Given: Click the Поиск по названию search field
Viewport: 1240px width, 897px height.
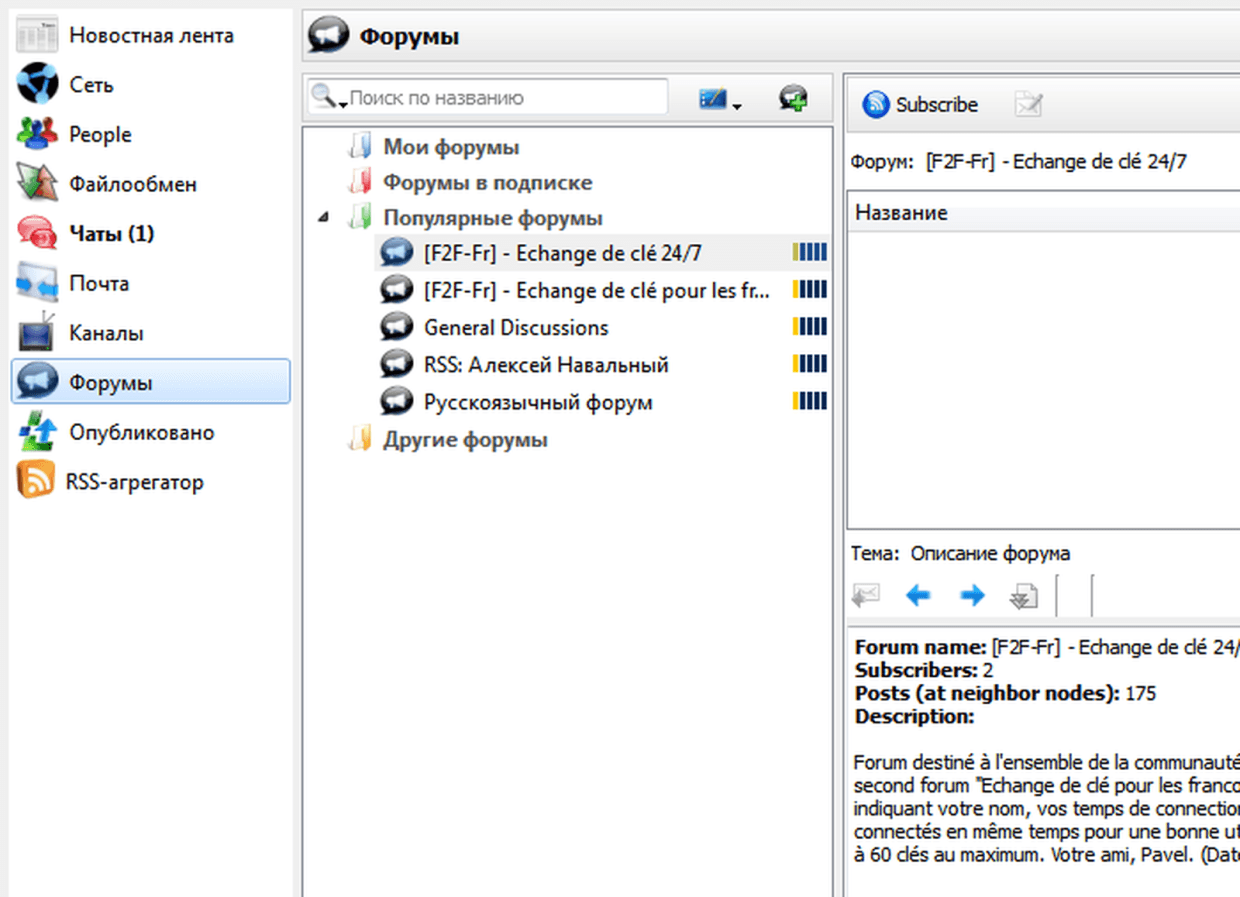Looking at the screenshot, I should 505,98.
